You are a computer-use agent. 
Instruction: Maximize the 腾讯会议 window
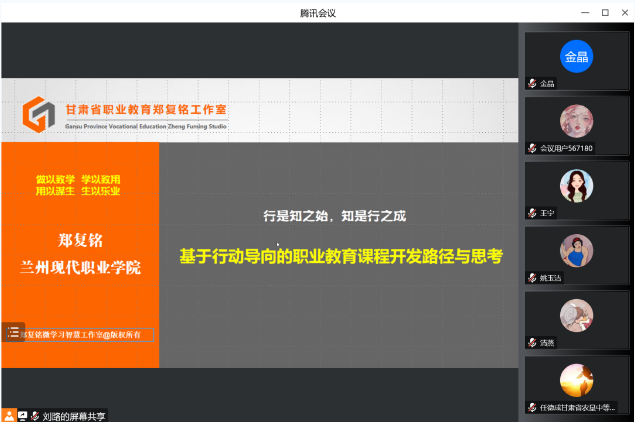pos(605,12)
